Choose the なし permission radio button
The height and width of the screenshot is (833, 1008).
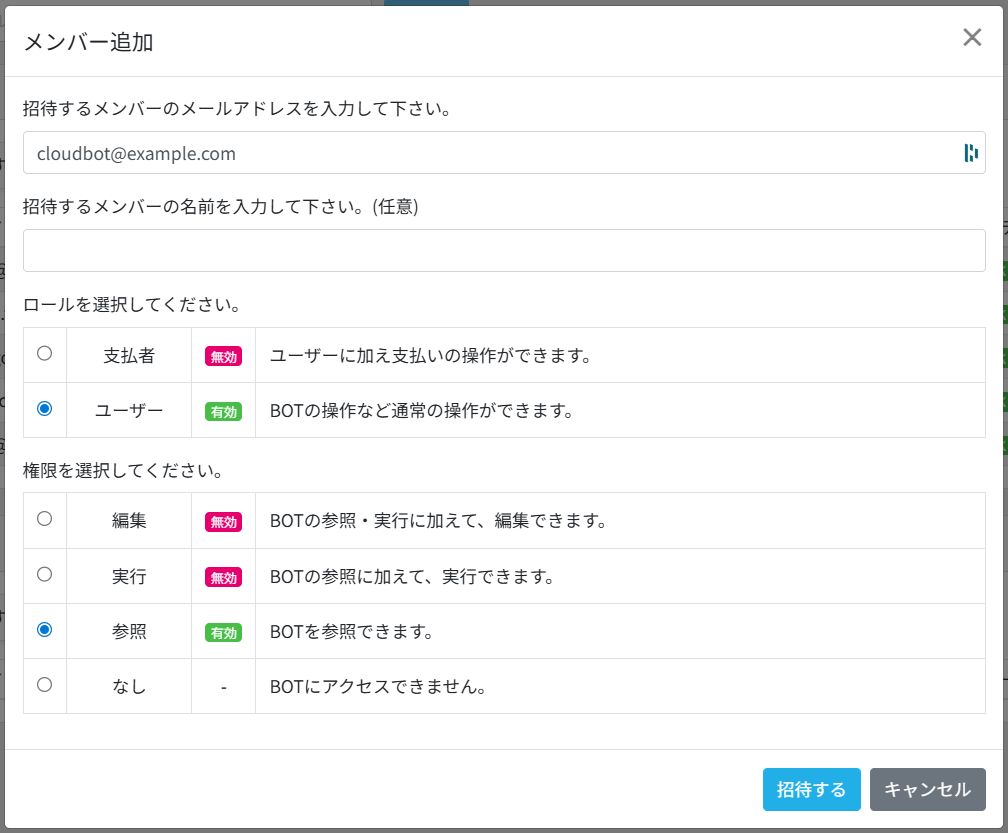pyautogui.click(x=44, y=685)
